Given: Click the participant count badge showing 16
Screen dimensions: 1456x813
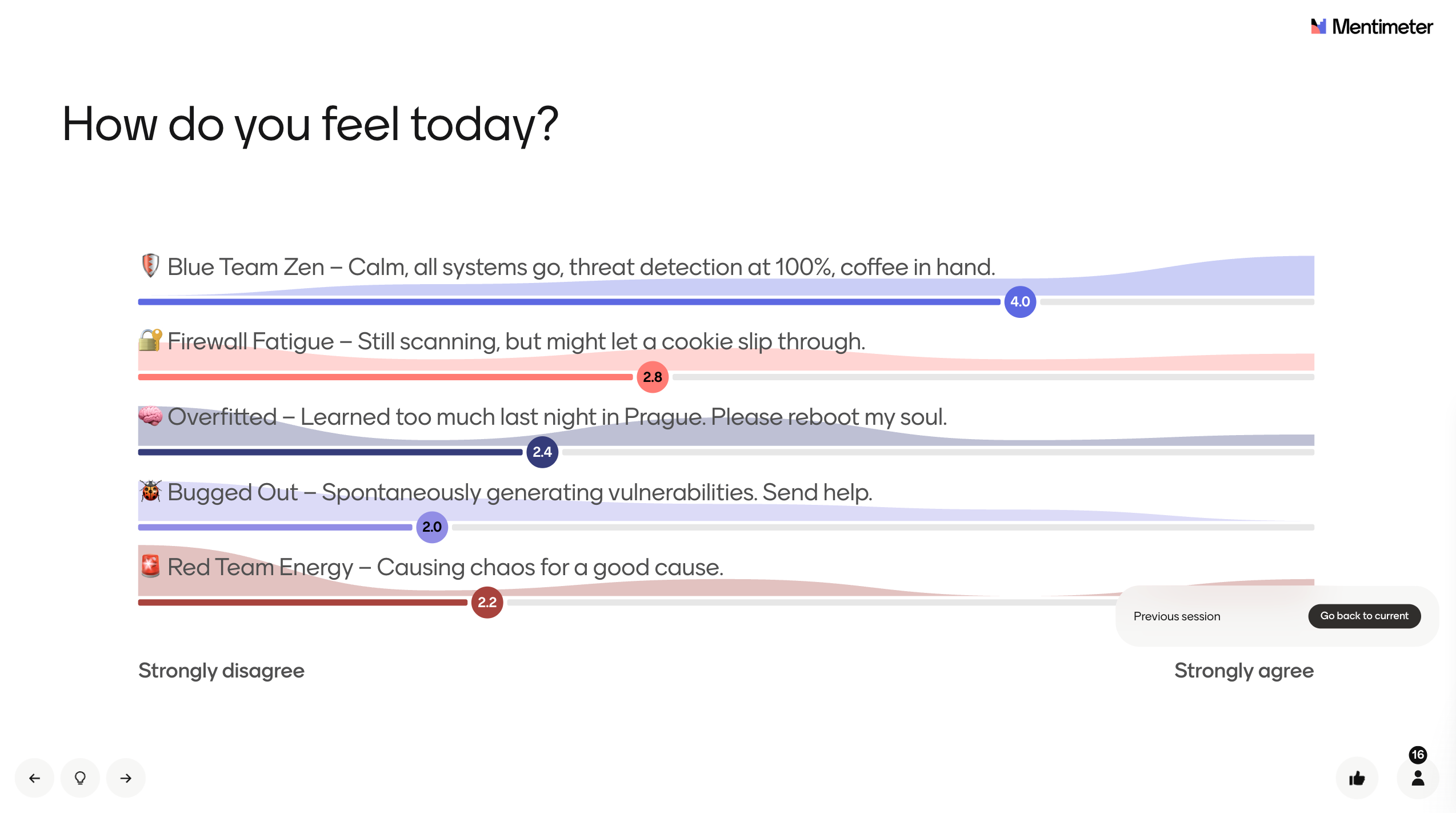Looking at the screenshot, I should tap(1418, 755).
